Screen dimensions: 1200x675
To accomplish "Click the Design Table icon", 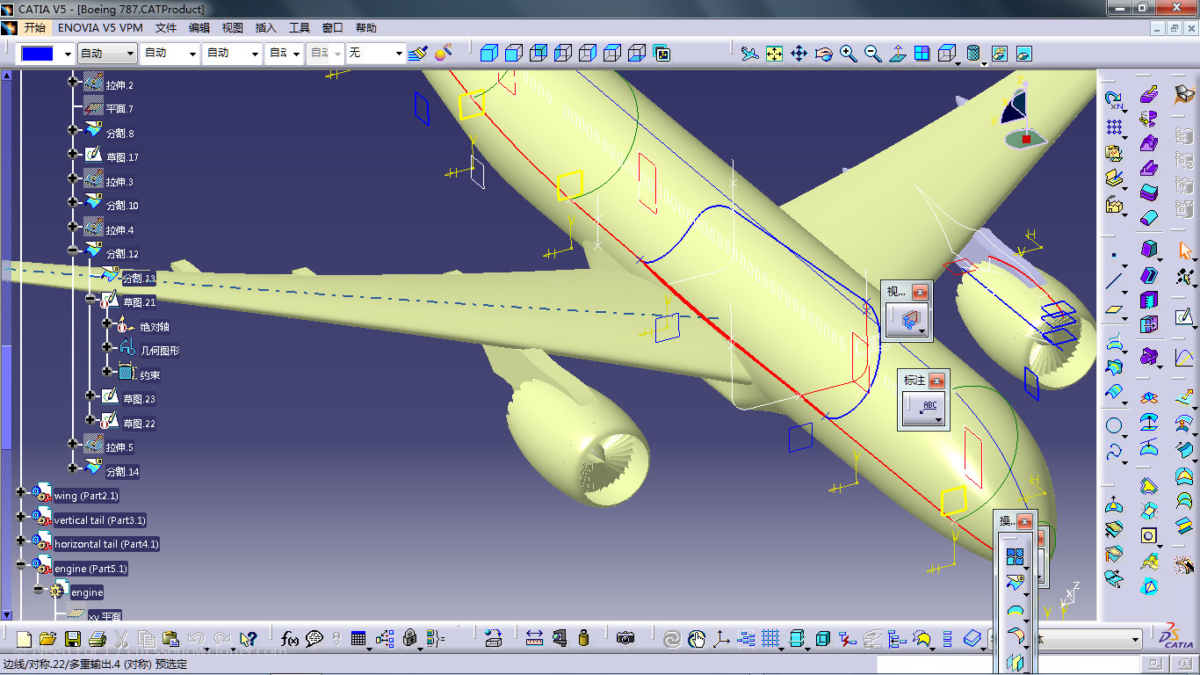I will click(359, 639).
